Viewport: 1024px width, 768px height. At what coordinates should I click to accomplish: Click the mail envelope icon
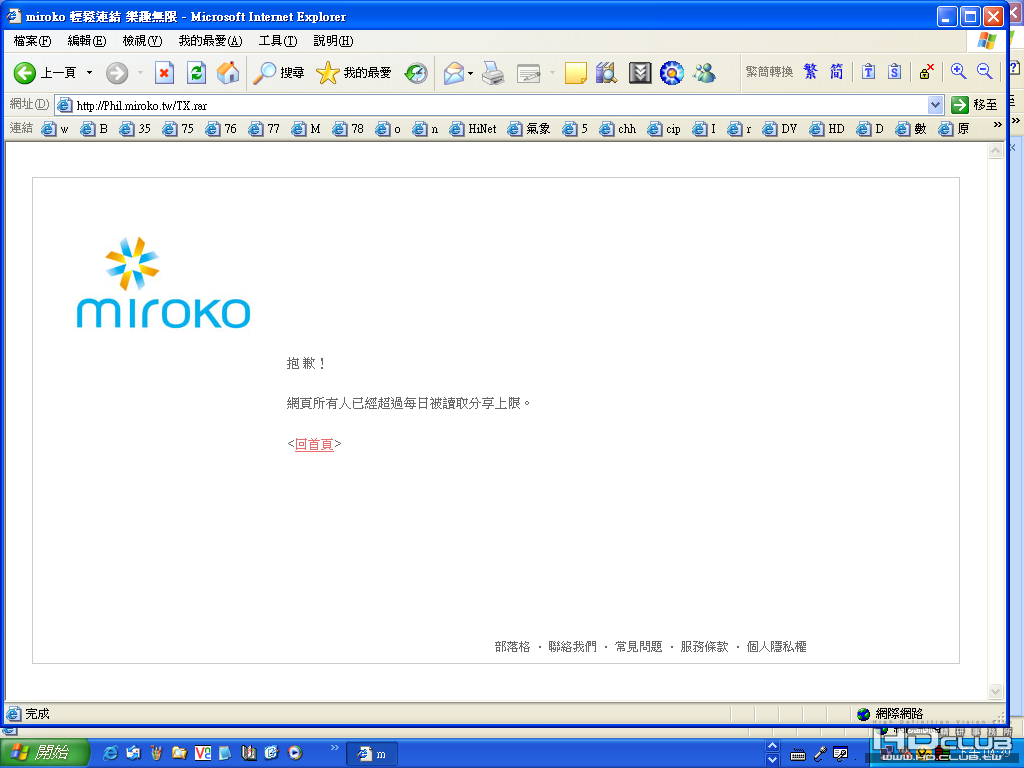[x=453, y=72]
